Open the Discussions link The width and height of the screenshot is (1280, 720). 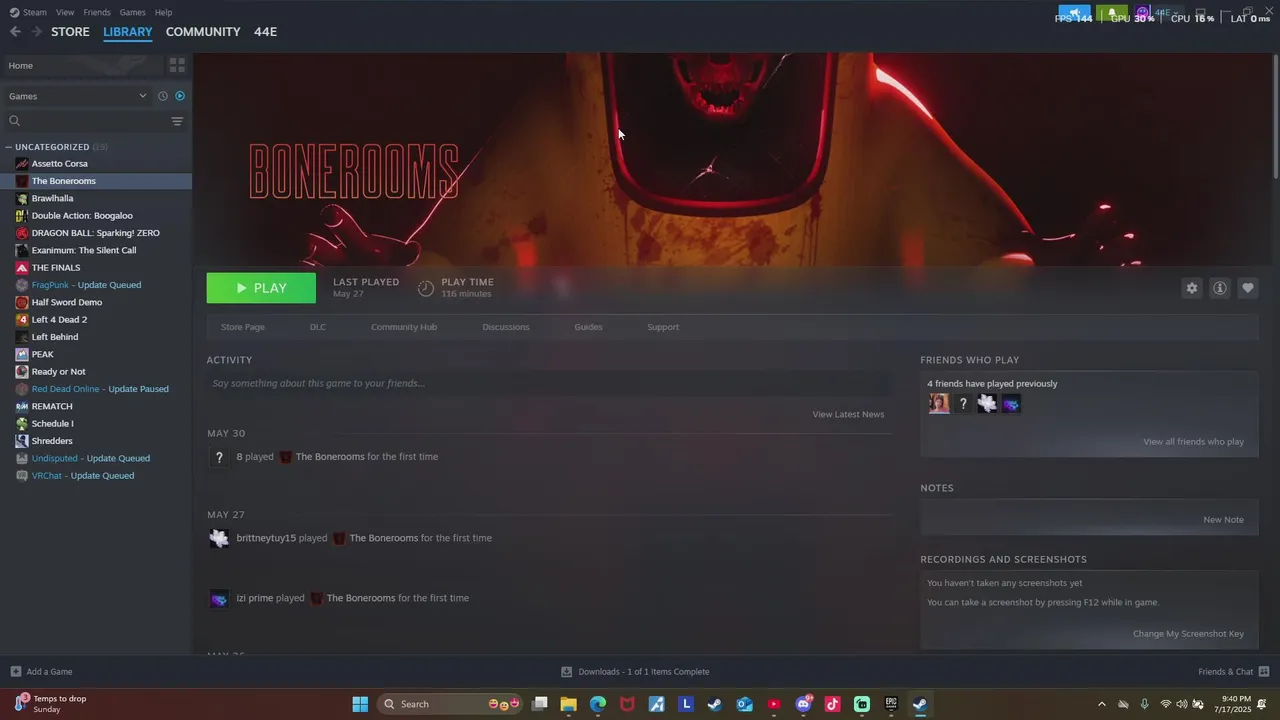(x=506, y=327)
